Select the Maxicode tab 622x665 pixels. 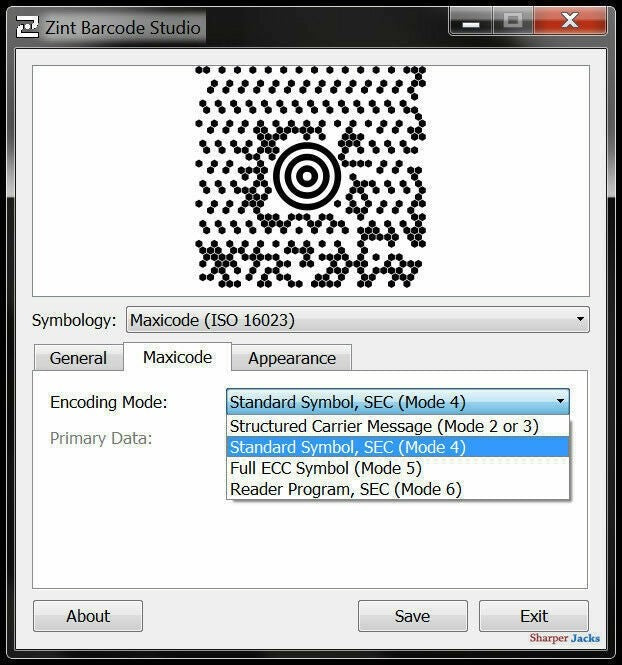tap(177, 357)
